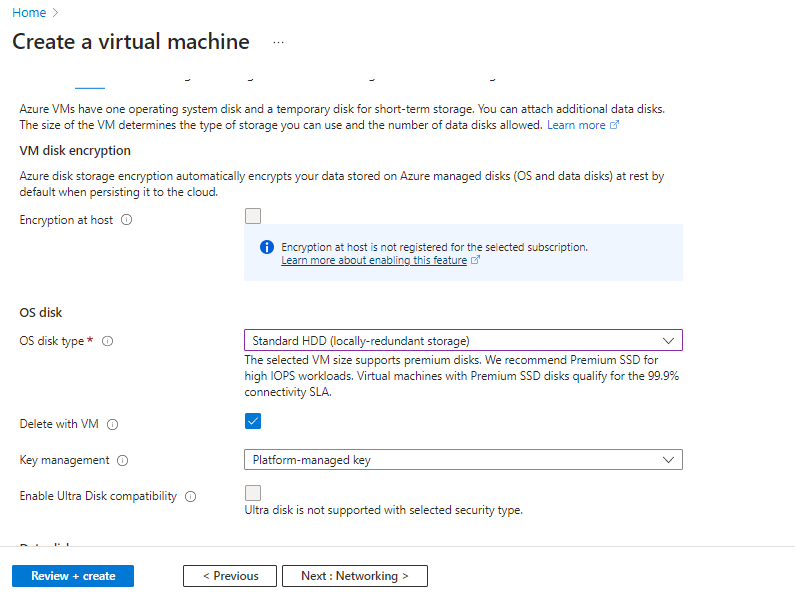Image resolution: width=795 pixels, height=597 pixels.
Task: Show the info tooltip for Delete with VM
Action: click(113, 425)
